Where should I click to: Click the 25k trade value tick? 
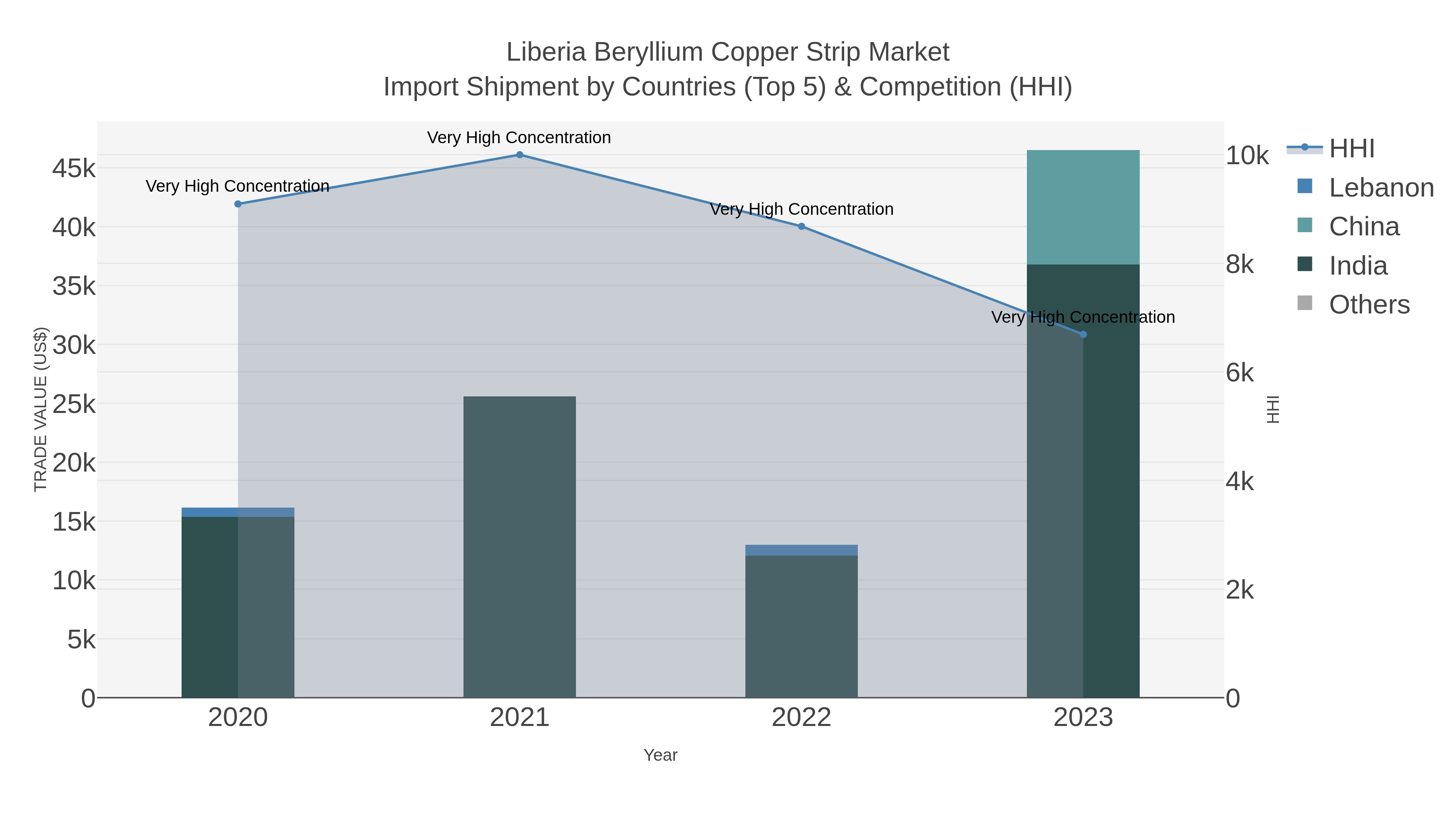click(74, 404)
